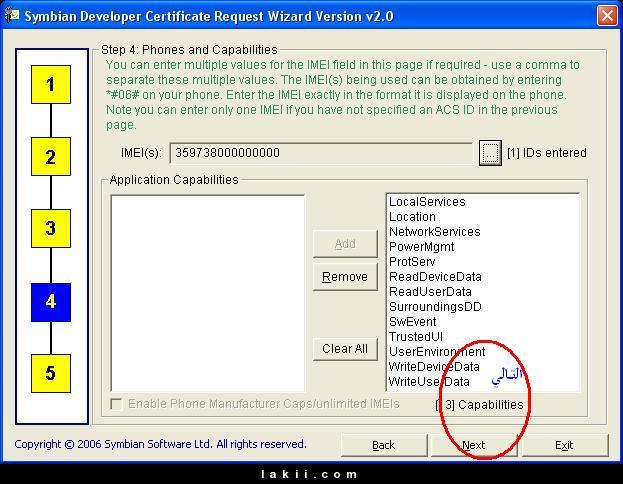Image resolution: width=623 pixels, height=484 pixels.
Task: Open the IMEI browse ellipsis button
Action: 490,153
